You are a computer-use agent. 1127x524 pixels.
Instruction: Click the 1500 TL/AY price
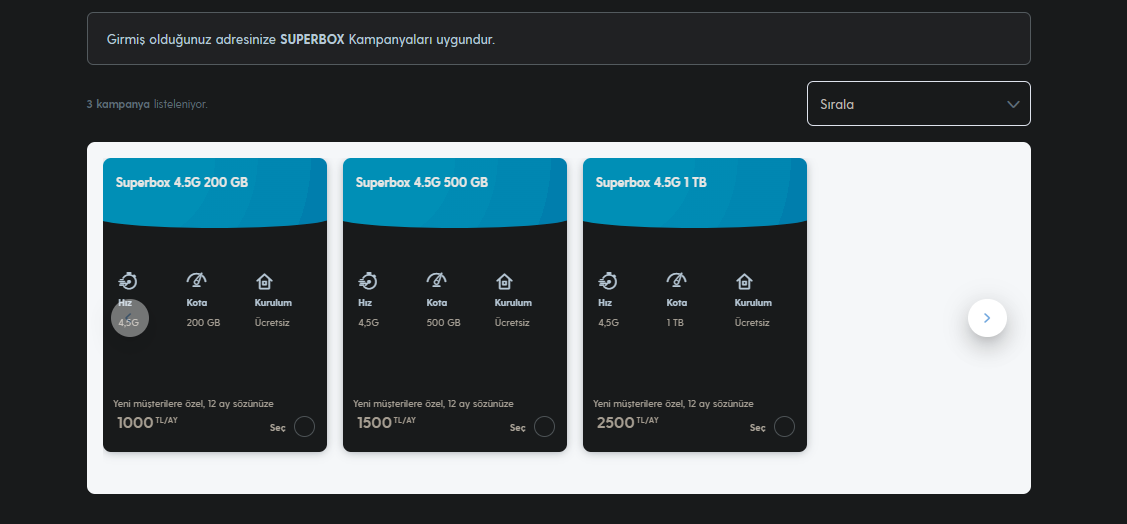click(x=387, y=422)
